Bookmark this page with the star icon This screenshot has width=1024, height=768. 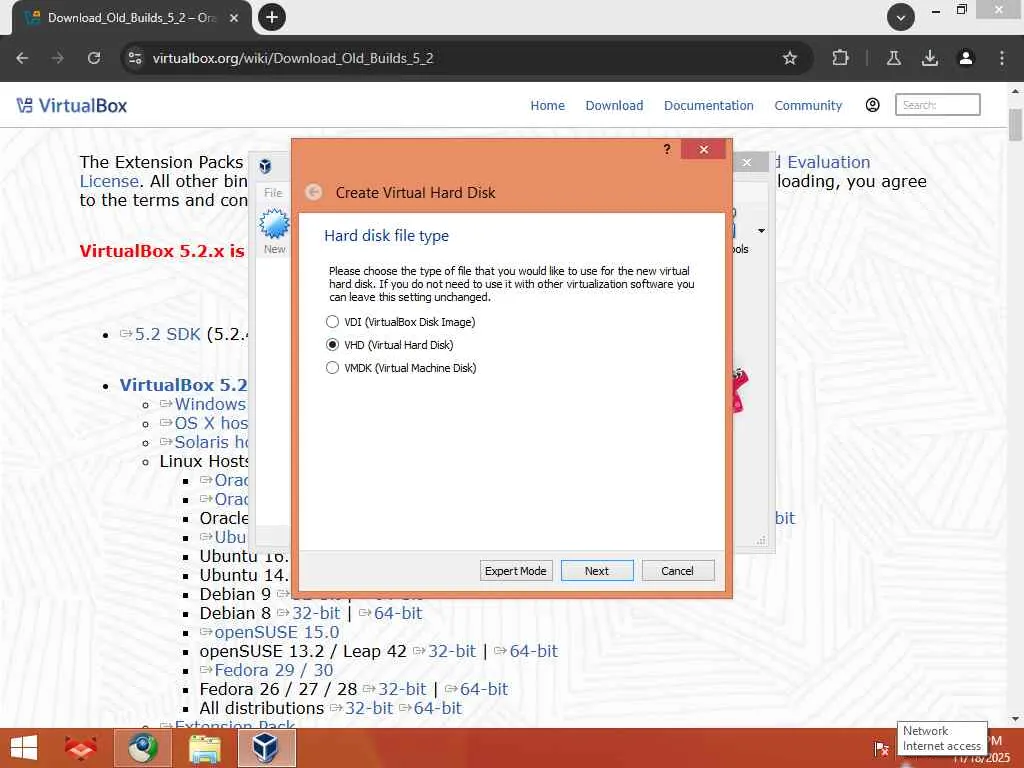[790, 58]
